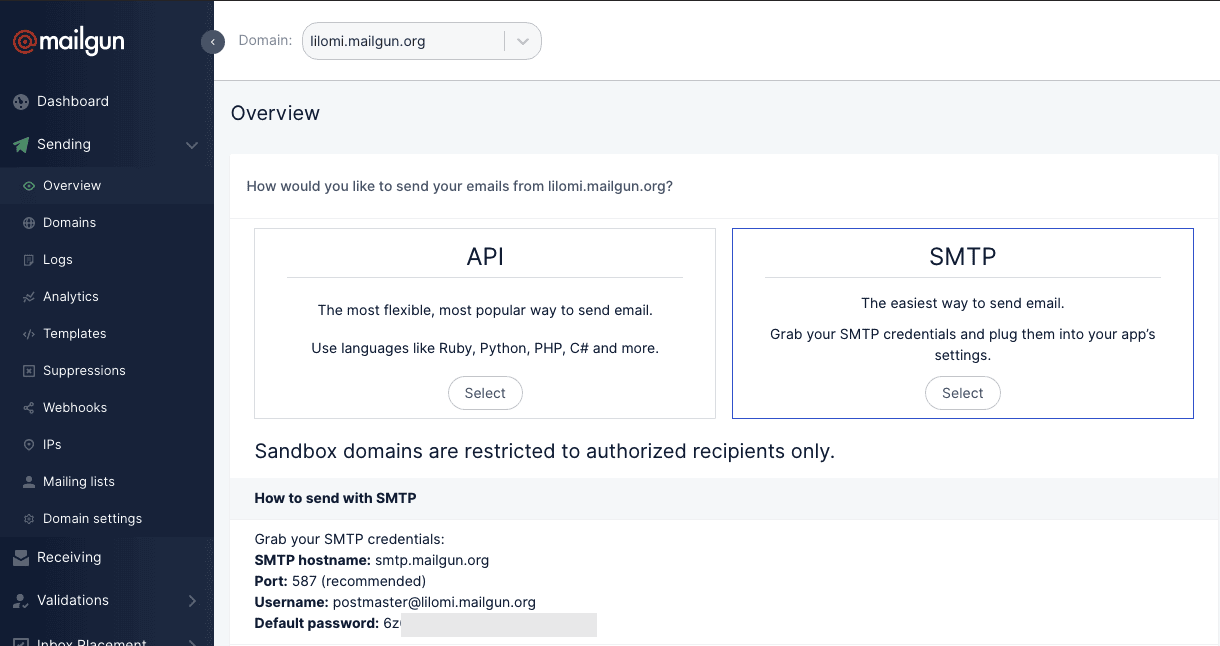The height and width of the screenshot is (646, 1220).
Task: Expand the Validations section
Action: [x=192, y=601]
